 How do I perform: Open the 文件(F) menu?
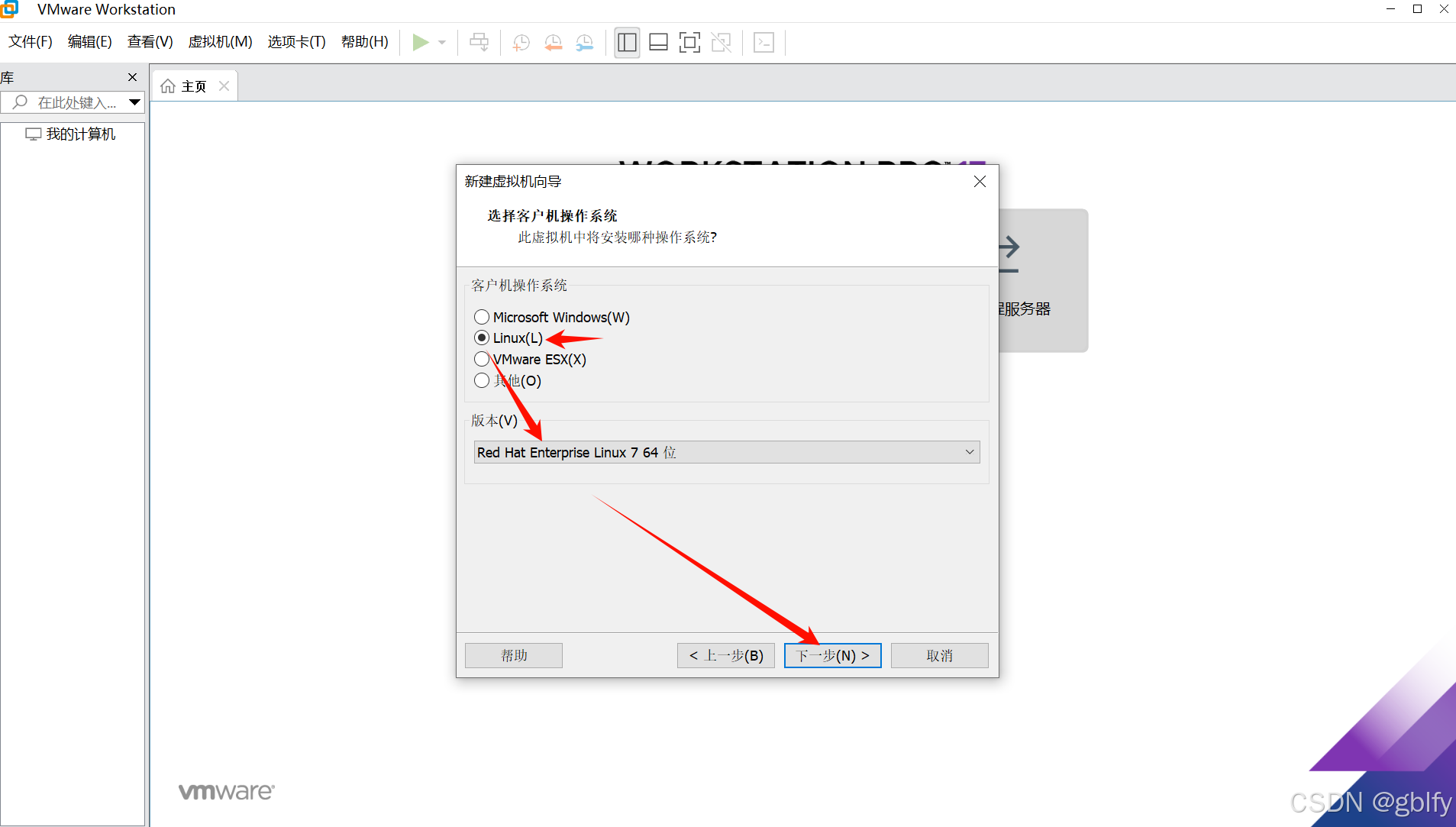[31, 42]
